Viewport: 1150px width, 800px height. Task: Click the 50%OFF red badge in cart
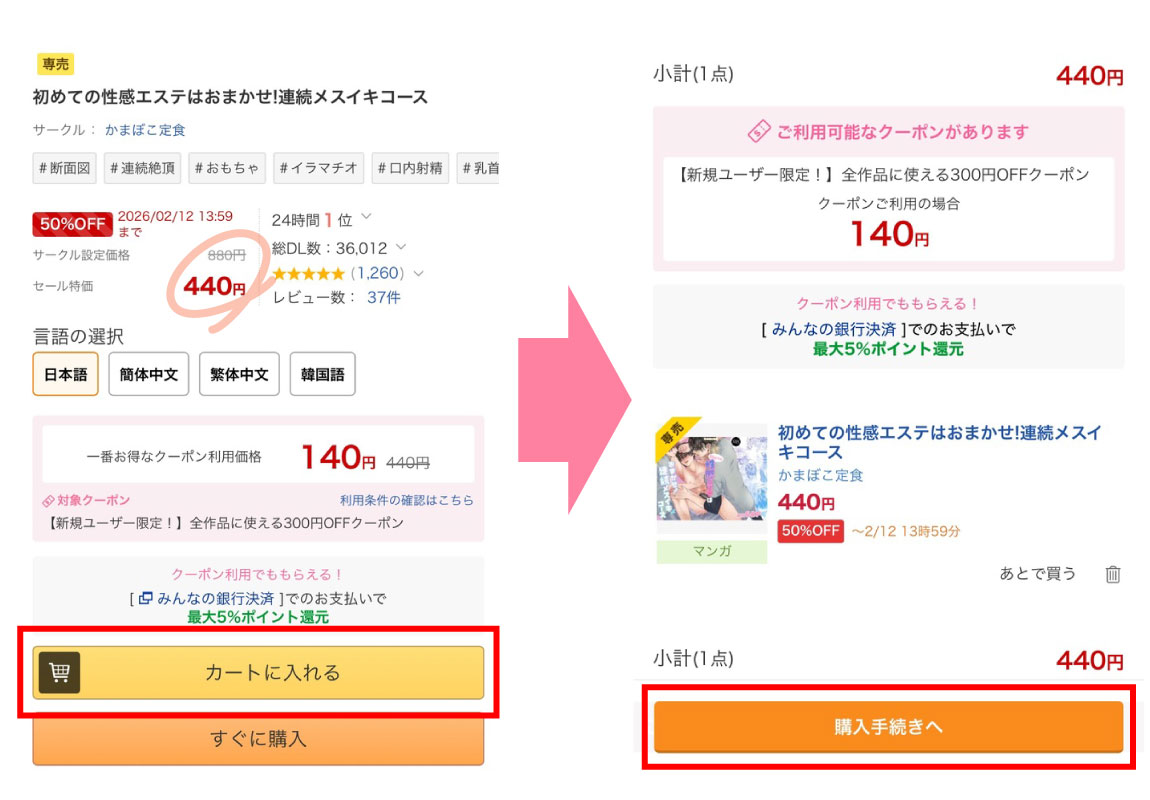pos(810,531)
